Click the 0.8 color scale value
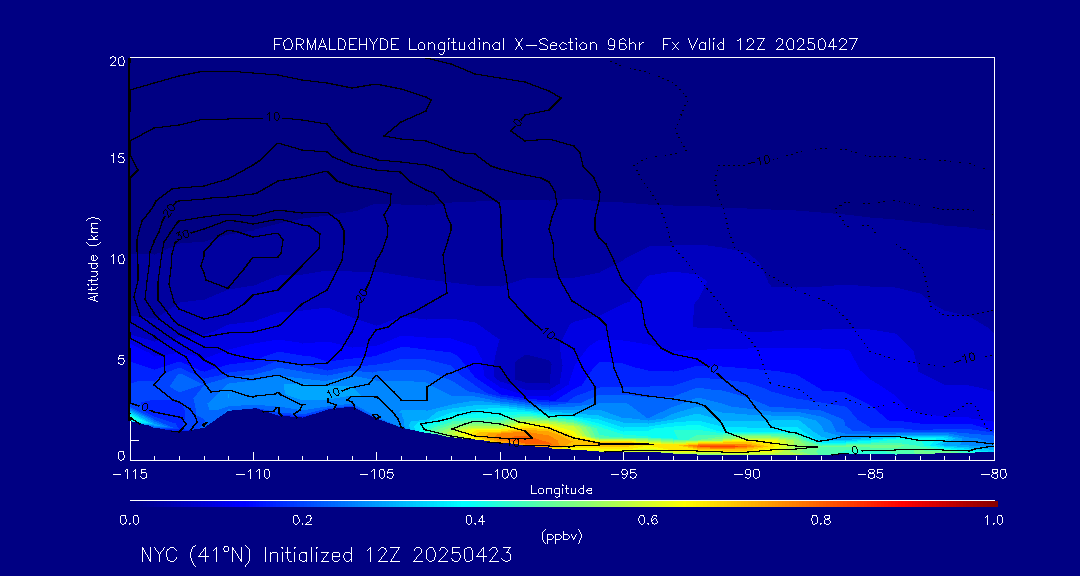 click(x=821, y=520)
